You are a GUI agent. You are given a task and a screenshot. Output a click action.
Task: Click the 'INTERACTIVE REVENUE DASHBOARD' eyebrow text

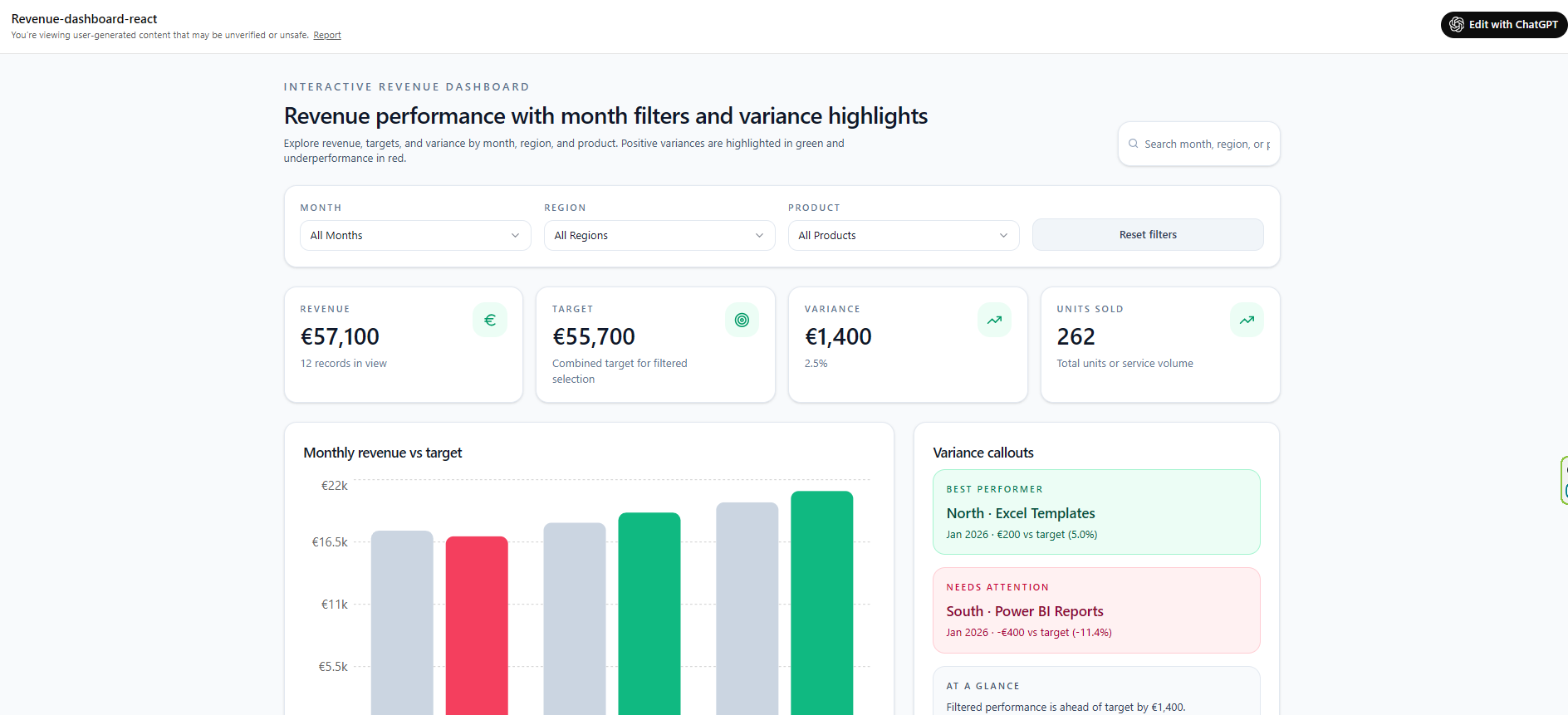[406, 86]
